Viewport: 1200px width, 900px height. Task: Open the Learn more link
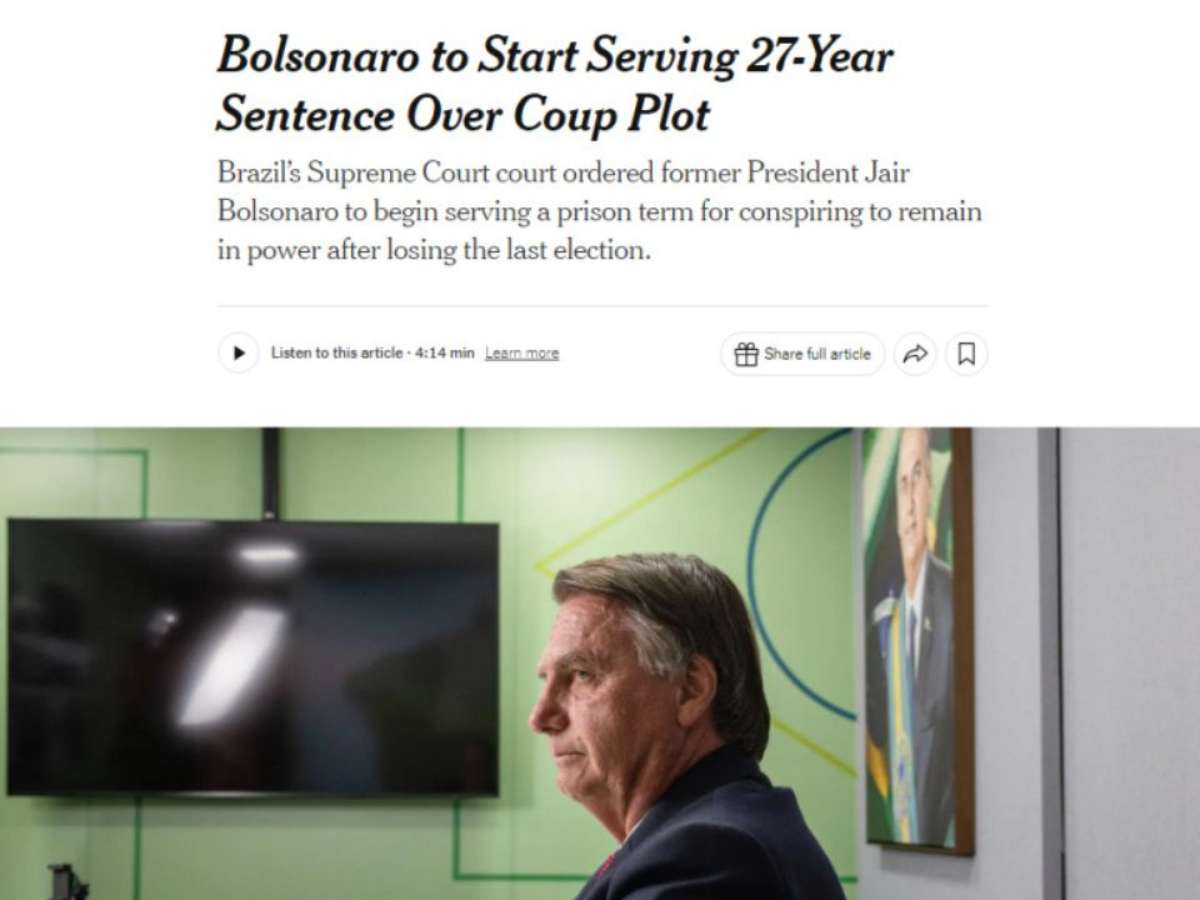coord(521,354)
